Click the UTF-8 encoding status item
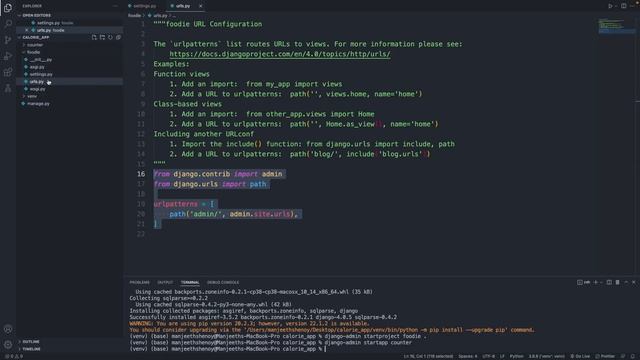640x360 pixels. (x=489, y=356)
